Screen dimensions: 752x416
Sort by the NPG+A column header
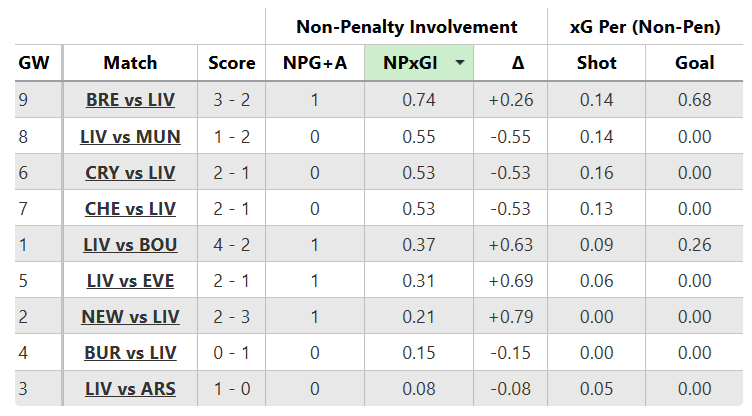coord(315,63)
